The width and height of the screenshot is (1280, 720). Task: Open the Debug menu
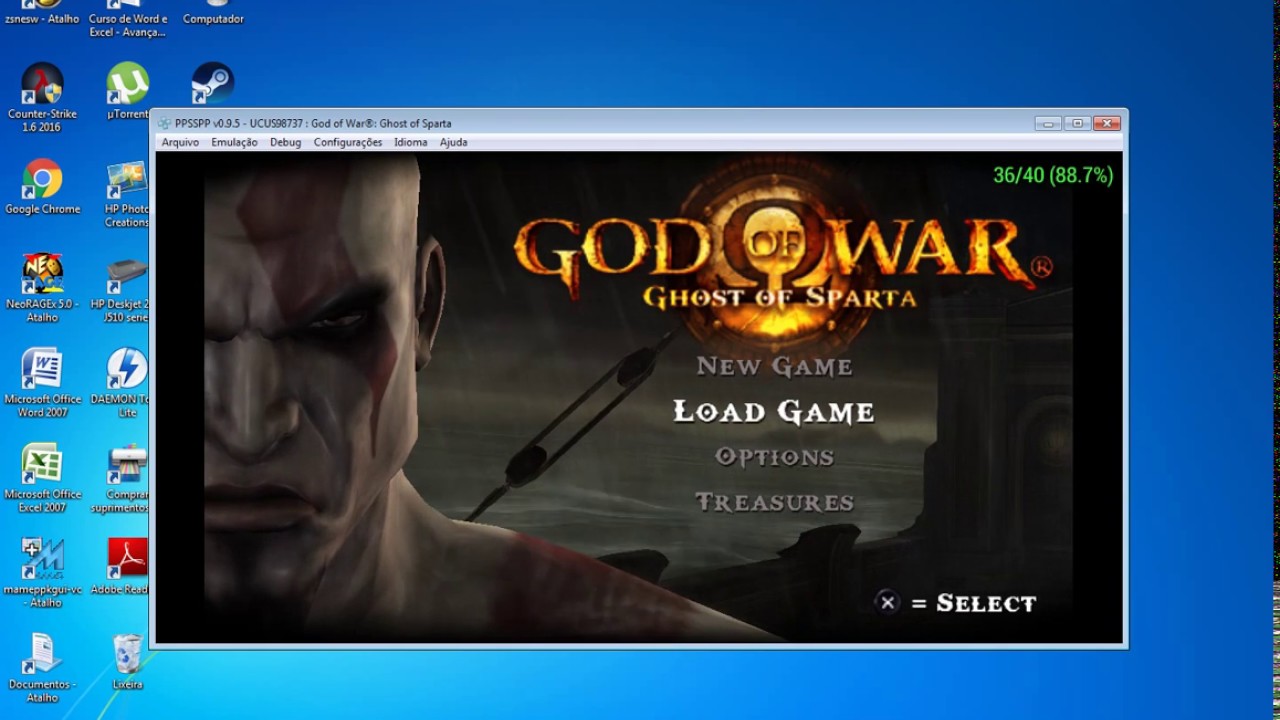coord(285,142)
